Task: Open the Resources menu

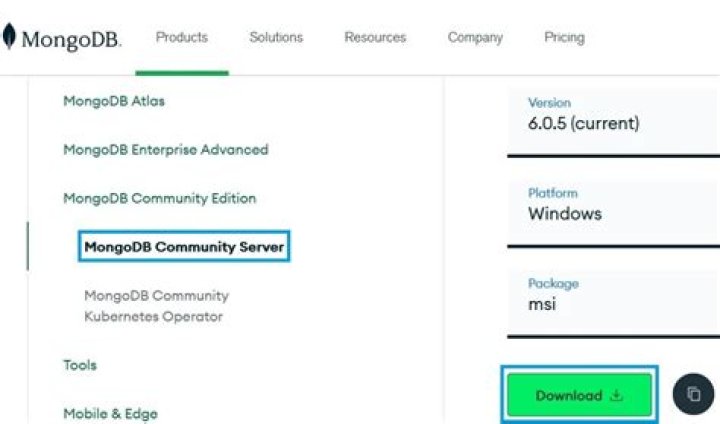Action: (375, 37)
